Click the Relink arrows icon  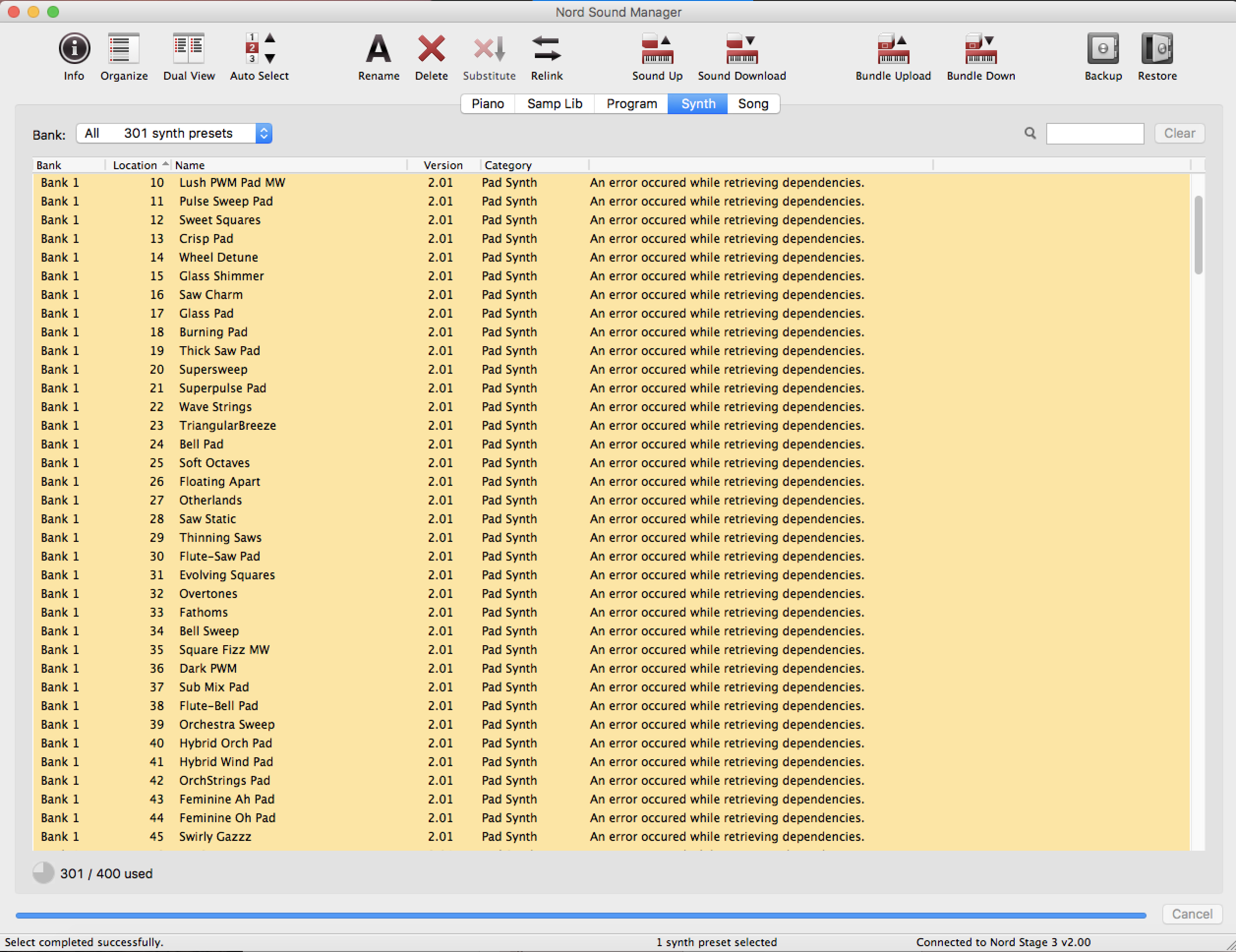click(547, 49)
